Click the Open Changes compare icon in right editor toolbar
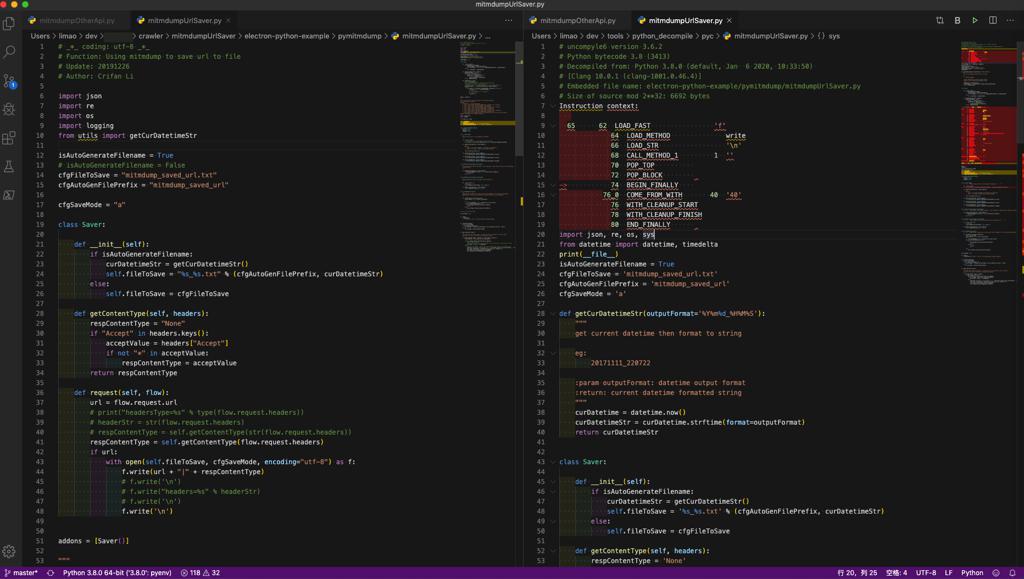1024x579 pixels. tap(940, 20)
